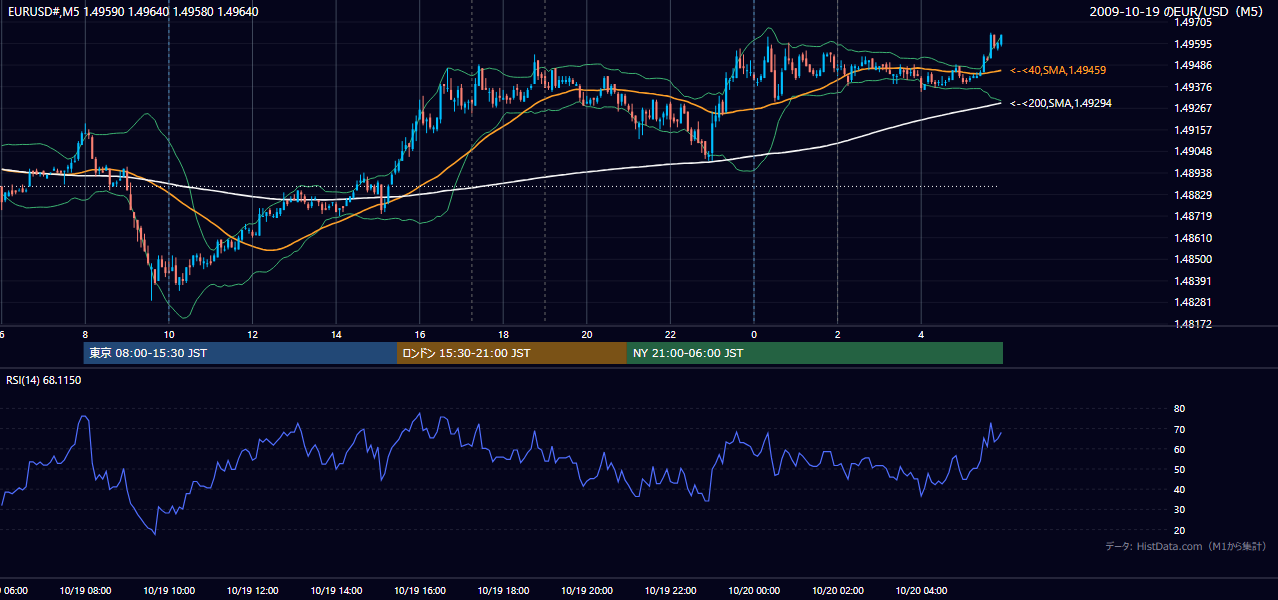Viewport: 1278px width, 600px height.
Task: Click RSI scale level 80
Action: 1179,409
